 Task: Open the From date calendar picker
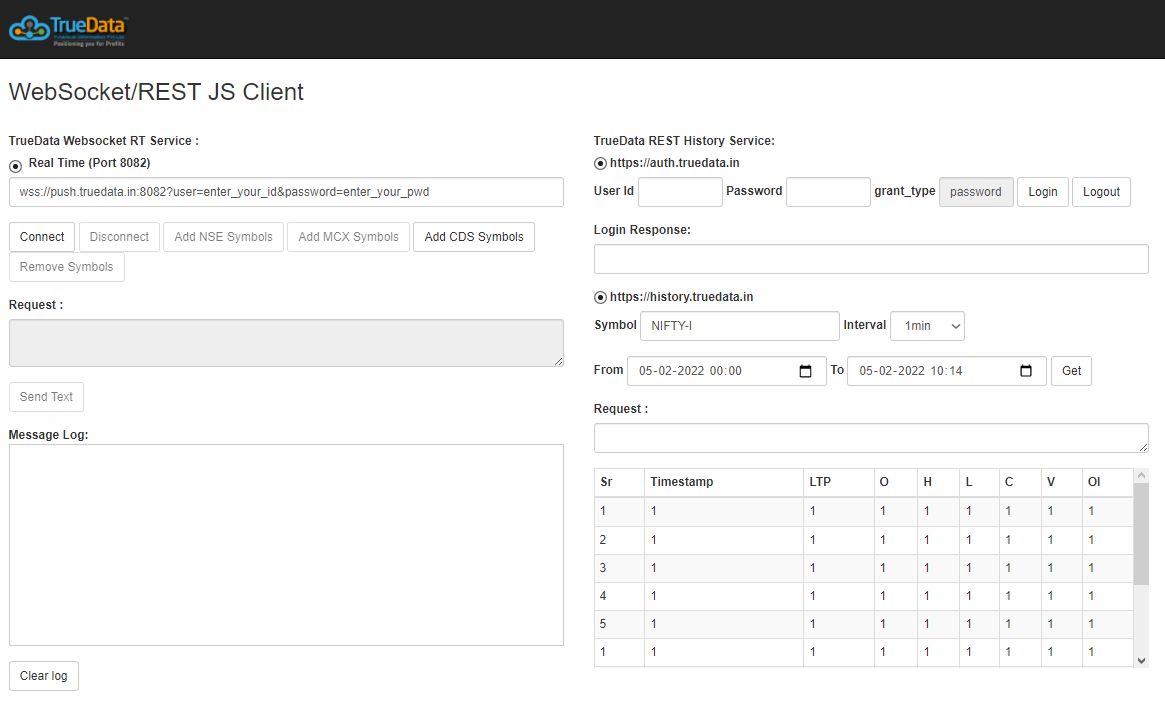(805, 371)
